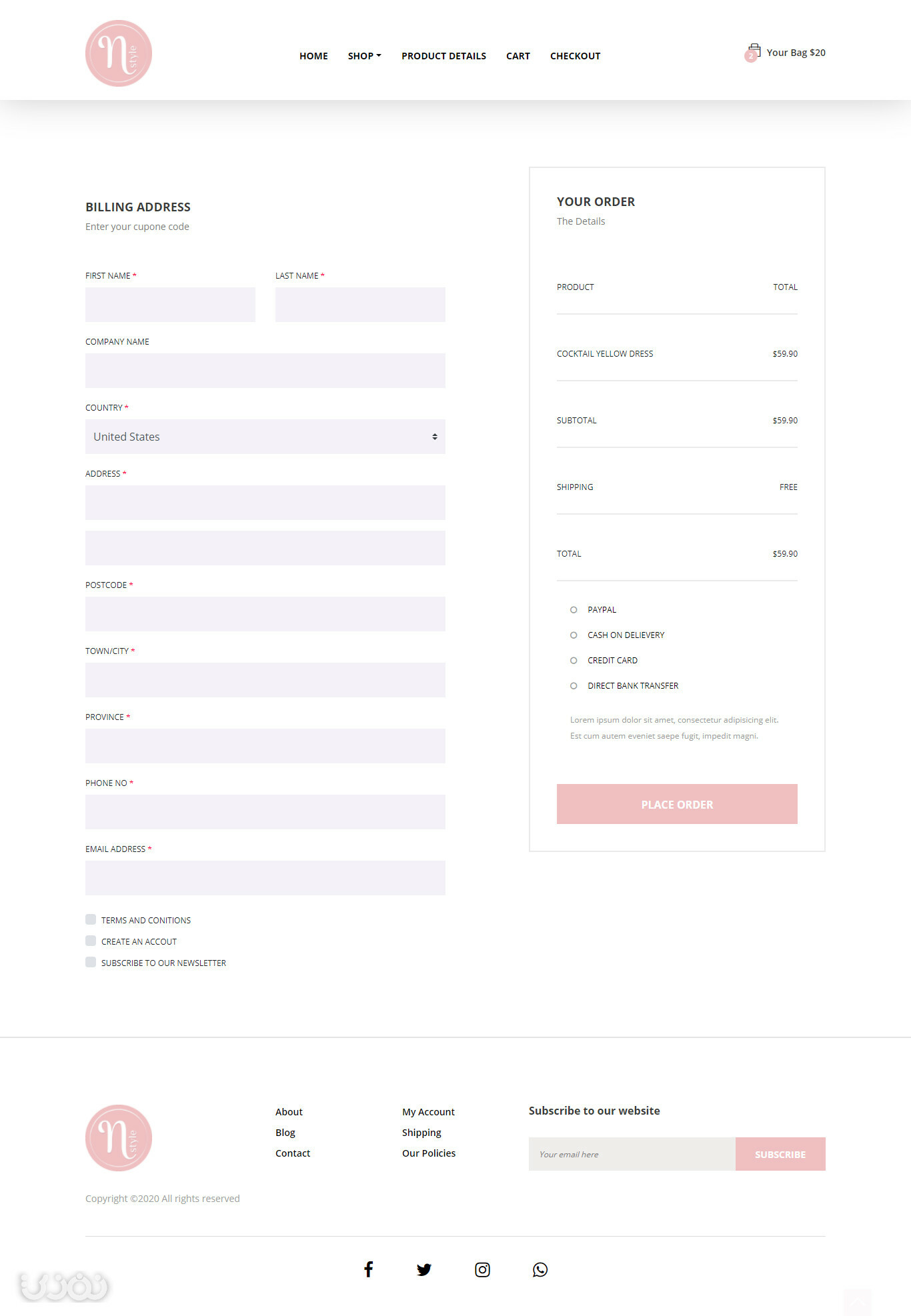Click the Facebook icon in footer
This screenshot has width=911, height=1316.
[x=368, y=1269]
